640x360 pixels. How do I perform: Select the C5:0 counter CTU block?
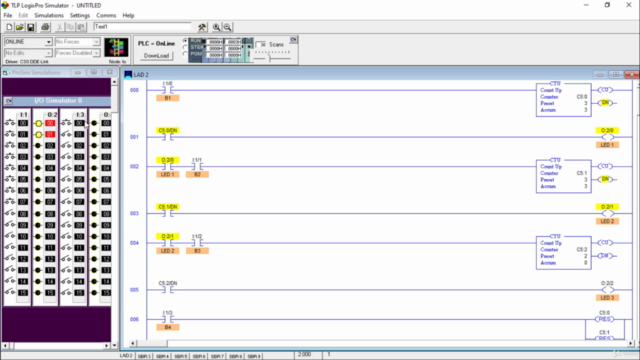tap(564, 100)
